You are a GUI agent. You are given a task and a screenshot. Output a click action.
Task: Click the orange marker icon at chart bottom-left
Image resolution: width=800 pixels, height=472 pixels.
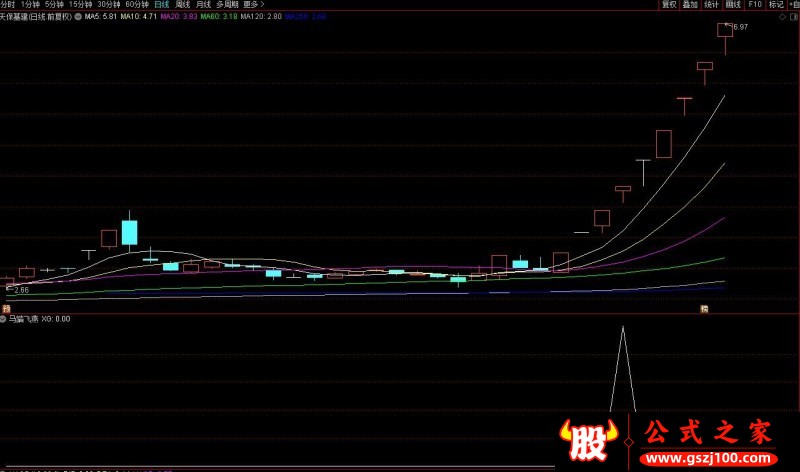point(6,309)
